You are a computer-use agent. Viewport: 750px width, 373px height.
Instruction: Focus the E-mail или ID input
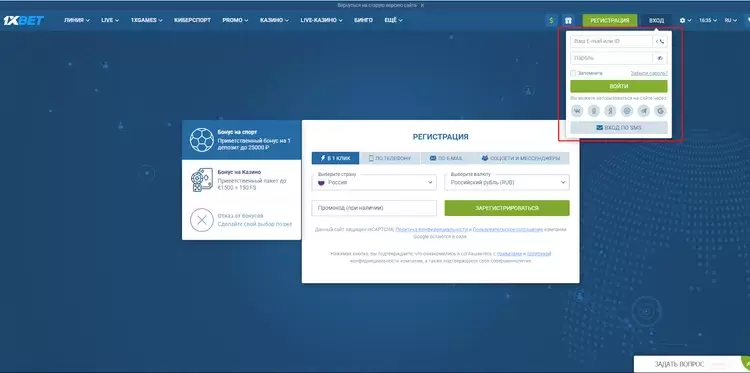[x=611, y=42]
